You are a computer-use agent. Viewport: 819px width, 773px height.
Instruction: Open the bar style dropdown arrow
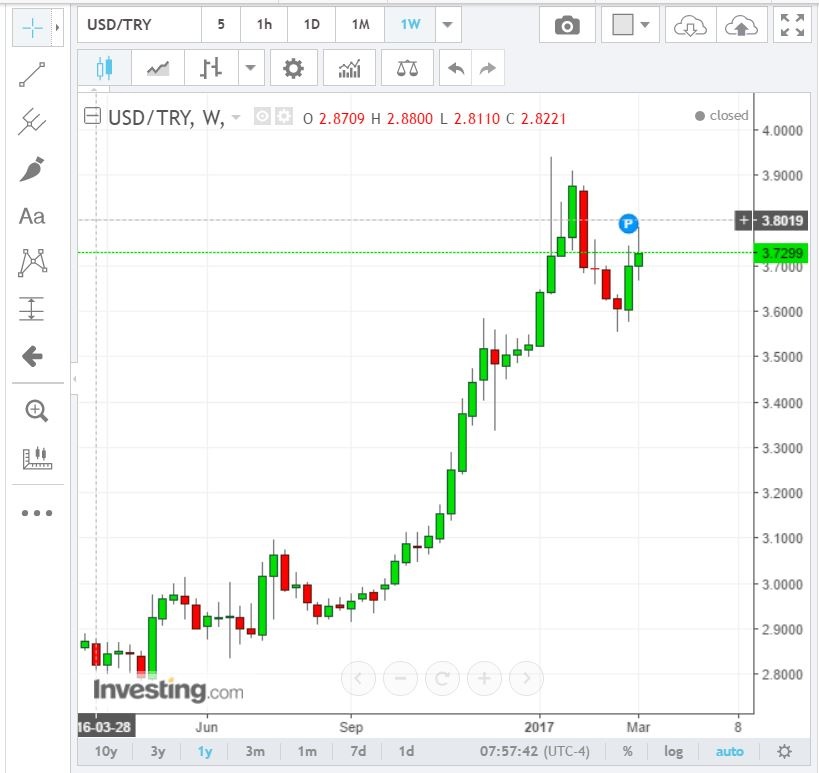click(249, 69)
